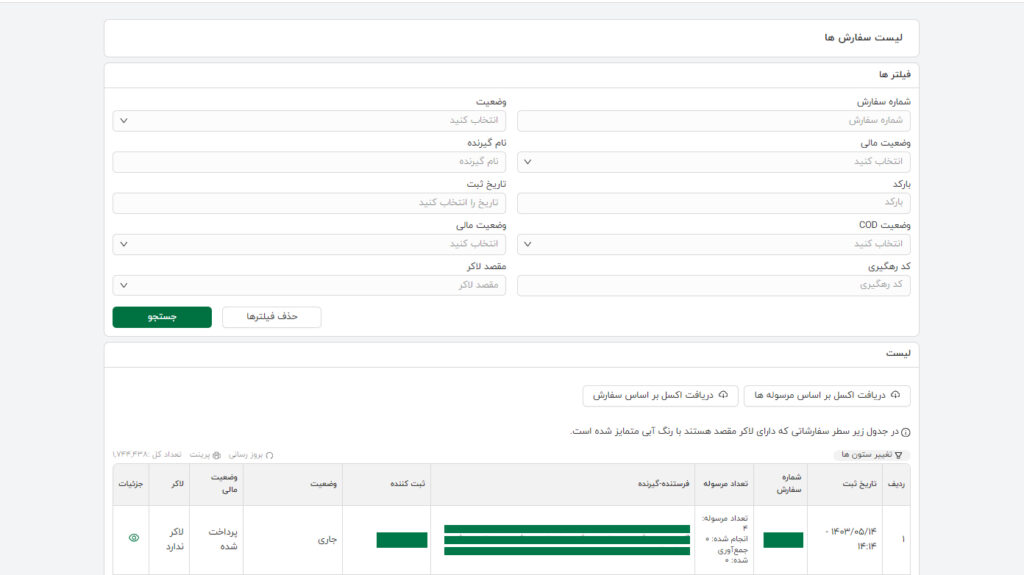Viewport: 1024px width, 575px height.
Task: Click the info icon beside the locker note
Action: (x=906, y=432)
